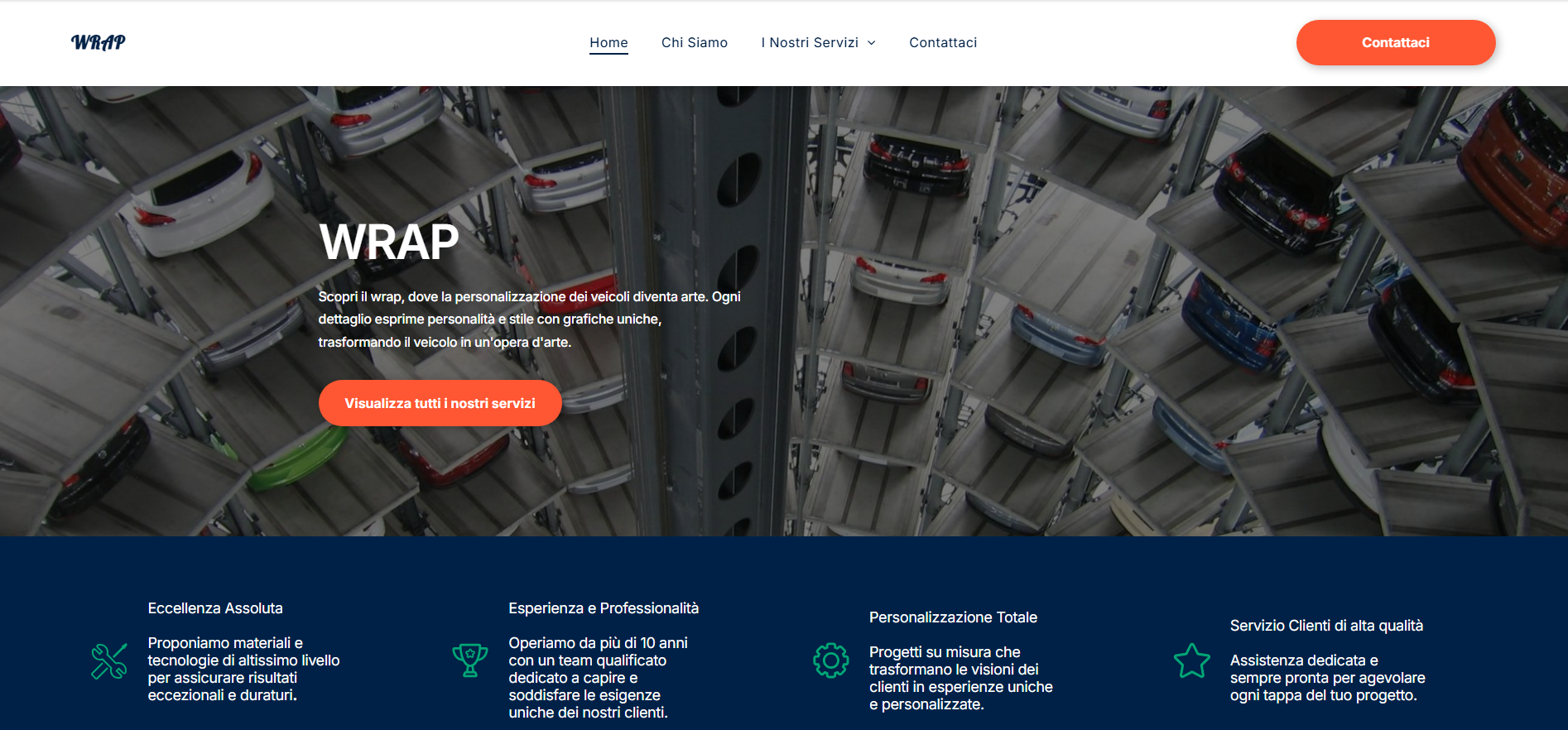1568x730 pixels.
Task: Select the Eccellenza Assoluta heading
Action: (215, 608)
